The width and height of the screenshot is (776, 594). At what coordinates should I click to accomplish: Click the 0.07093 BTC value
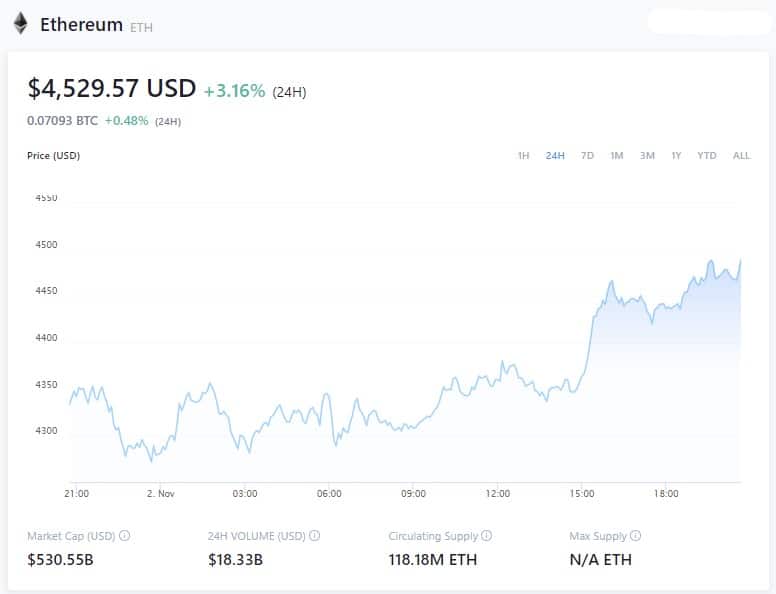(62, 121)
